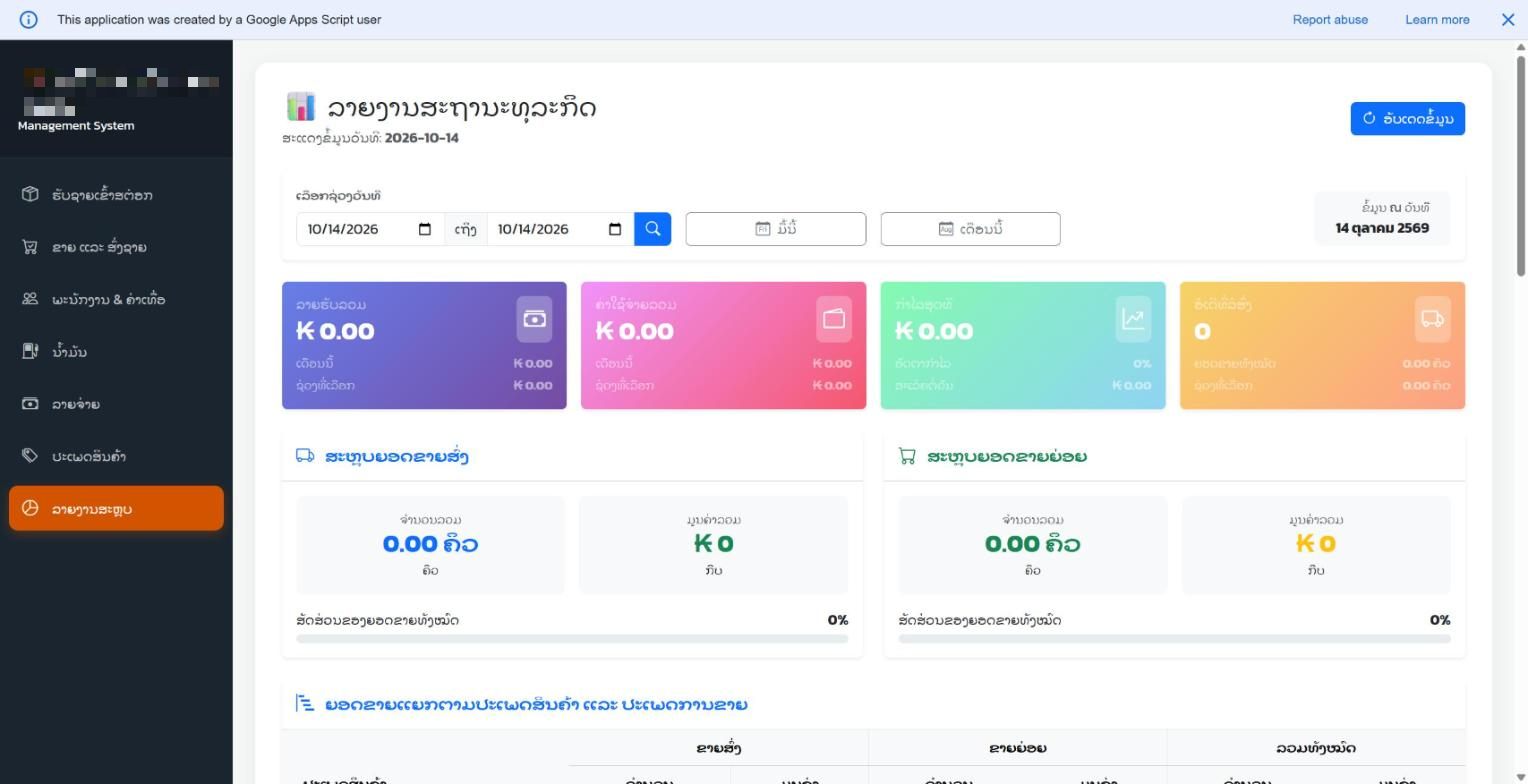Screen dimensions: 1528x784
Task: Click the ອັບເດດຂໍ້ມູນ update data button
Action: pos(1407,118)
